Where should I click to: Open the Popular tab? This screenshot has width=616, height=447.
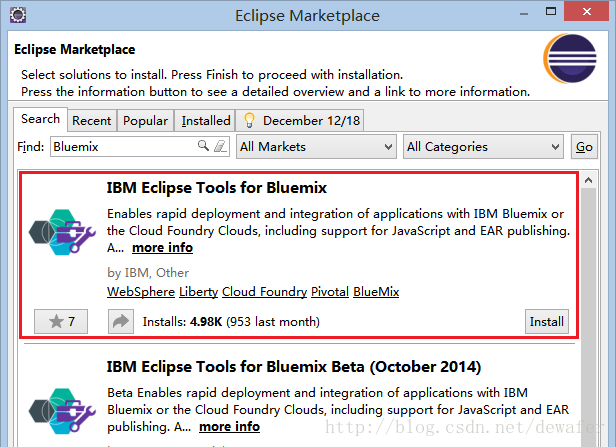pos(145,121)
